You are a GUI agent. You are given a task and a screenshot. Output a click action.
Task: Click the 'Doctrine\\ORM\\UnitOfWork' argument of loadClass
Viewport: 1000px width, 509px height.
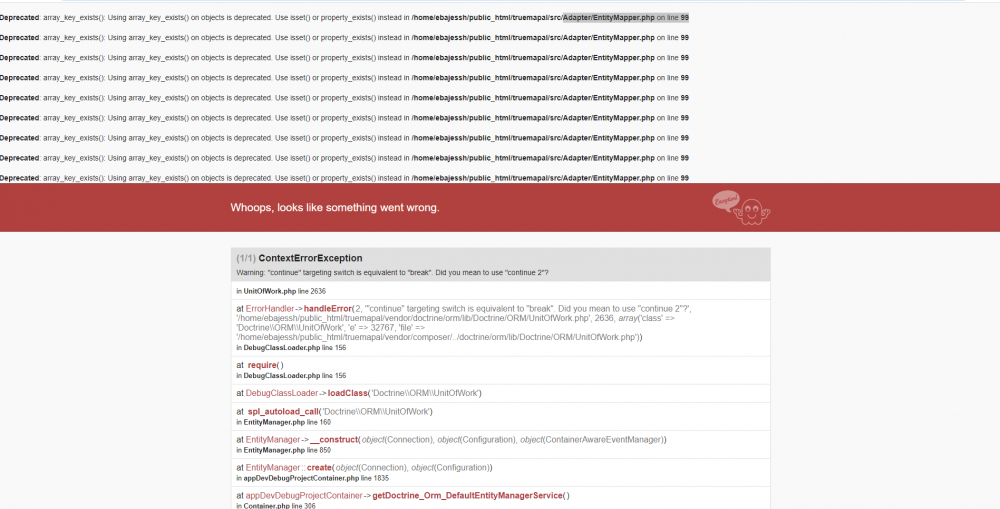tap(425, 393)
